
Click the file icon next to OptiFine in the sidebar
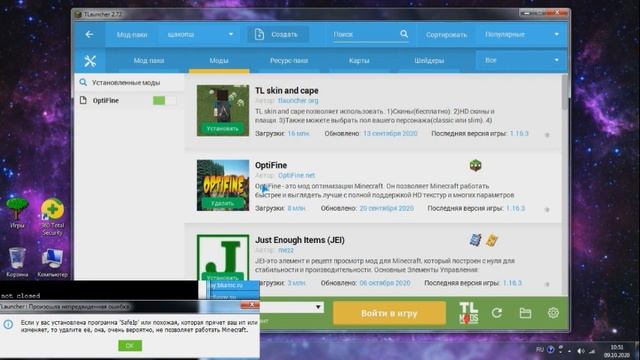[x=83, y=100]
